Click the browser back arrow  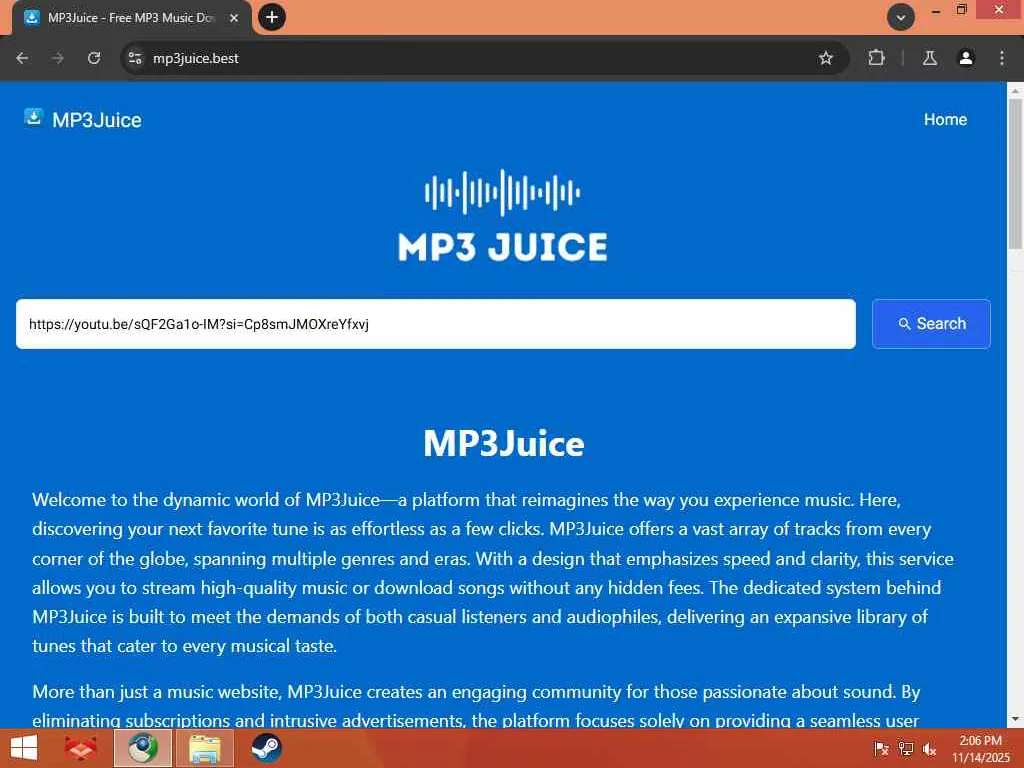tap(22, 58)
